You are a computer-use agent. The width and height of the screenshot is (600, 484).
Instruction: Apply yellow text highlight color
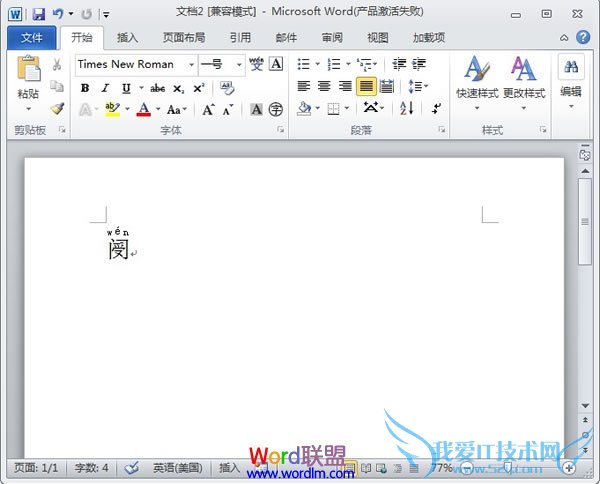pos(112,109)
